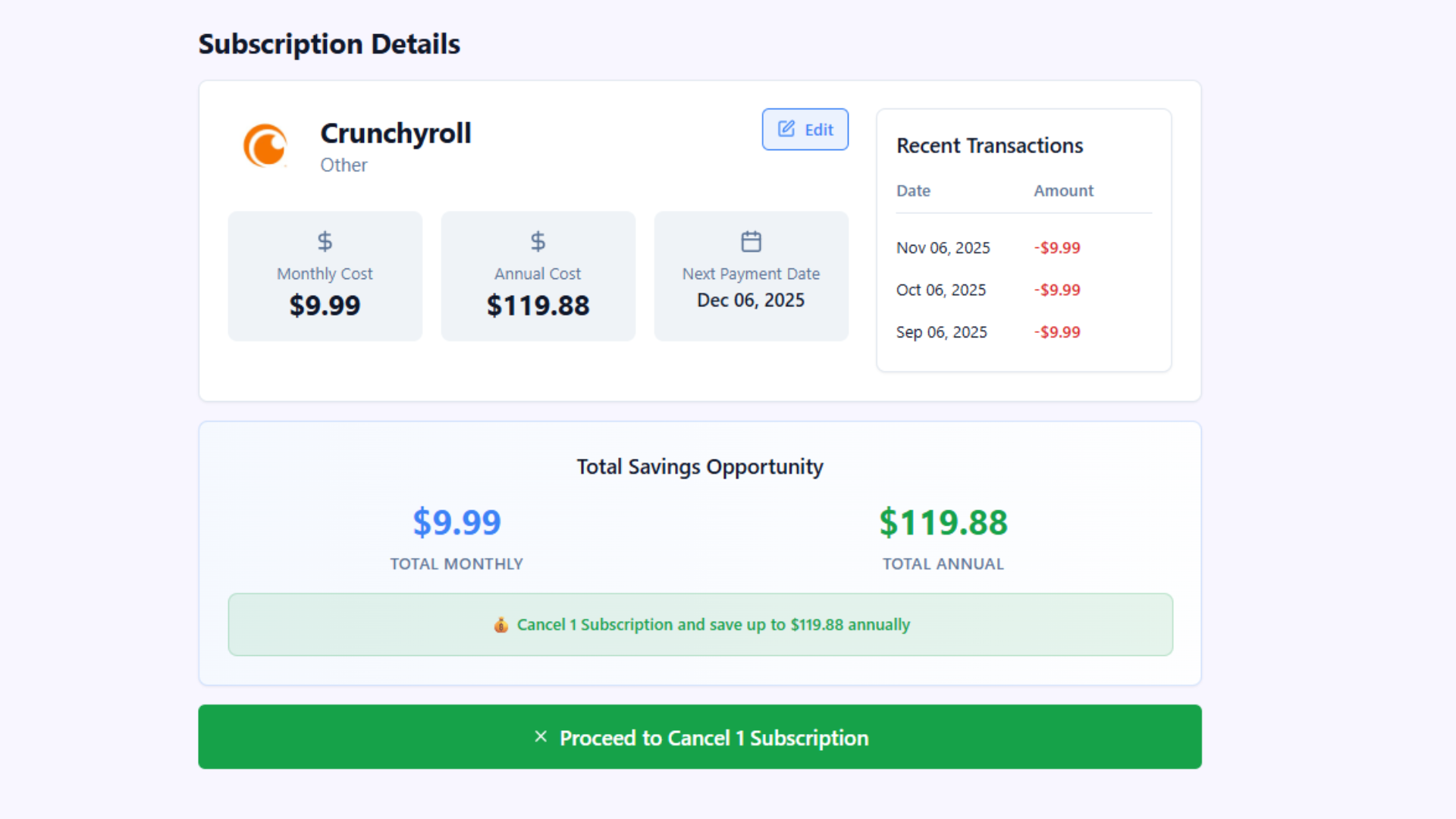Click the blue $9.99 Total Monthly figure

click(457, 522)
